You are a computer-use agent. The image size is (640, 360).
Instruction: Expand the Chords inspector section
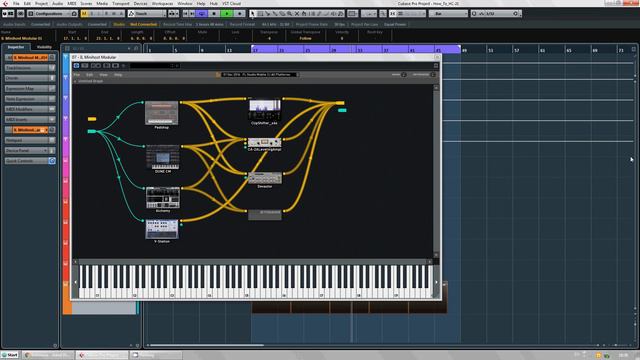click(x=30, y=78)
